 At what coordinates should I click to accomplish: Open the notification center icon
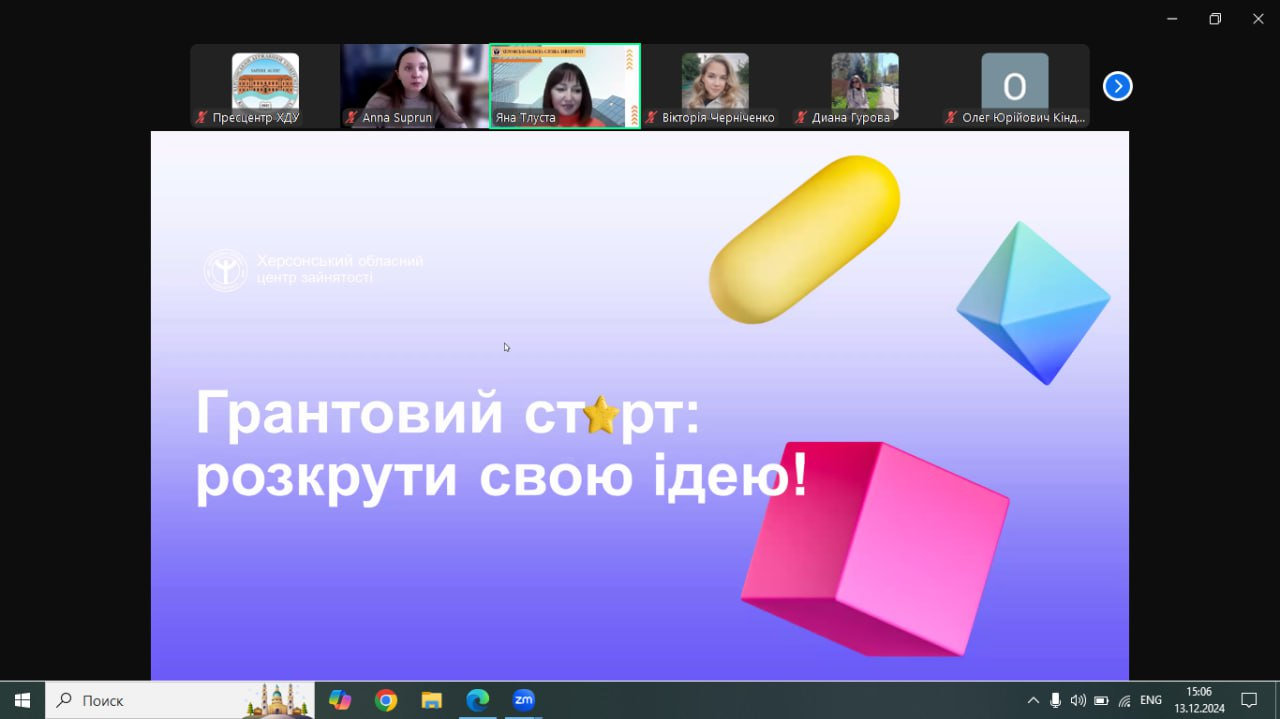tap(1249, 700)
